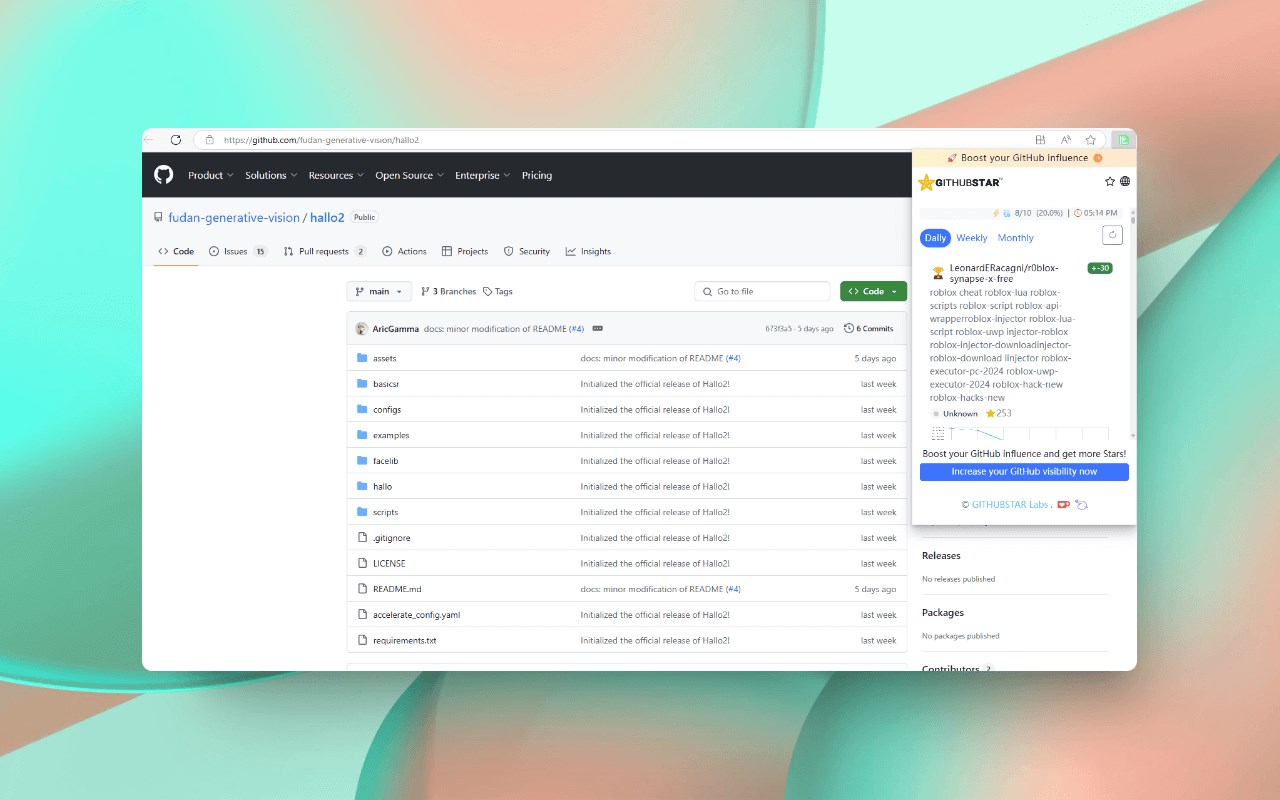Open the Enterprise dropdown menu
This screenshot has width=1280, height=800.
click(x=482, y=175)
